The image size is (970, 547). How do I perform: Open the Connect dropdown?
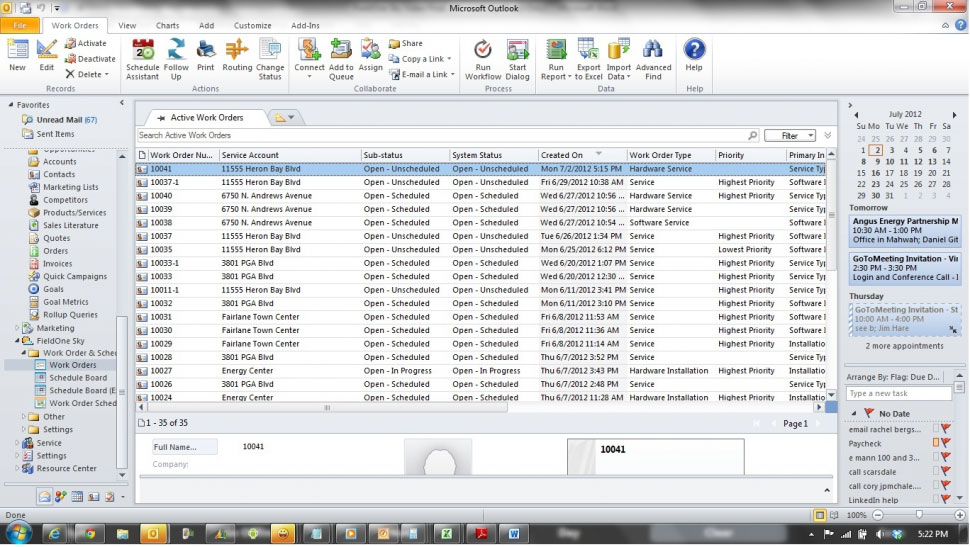click(309, 77)
